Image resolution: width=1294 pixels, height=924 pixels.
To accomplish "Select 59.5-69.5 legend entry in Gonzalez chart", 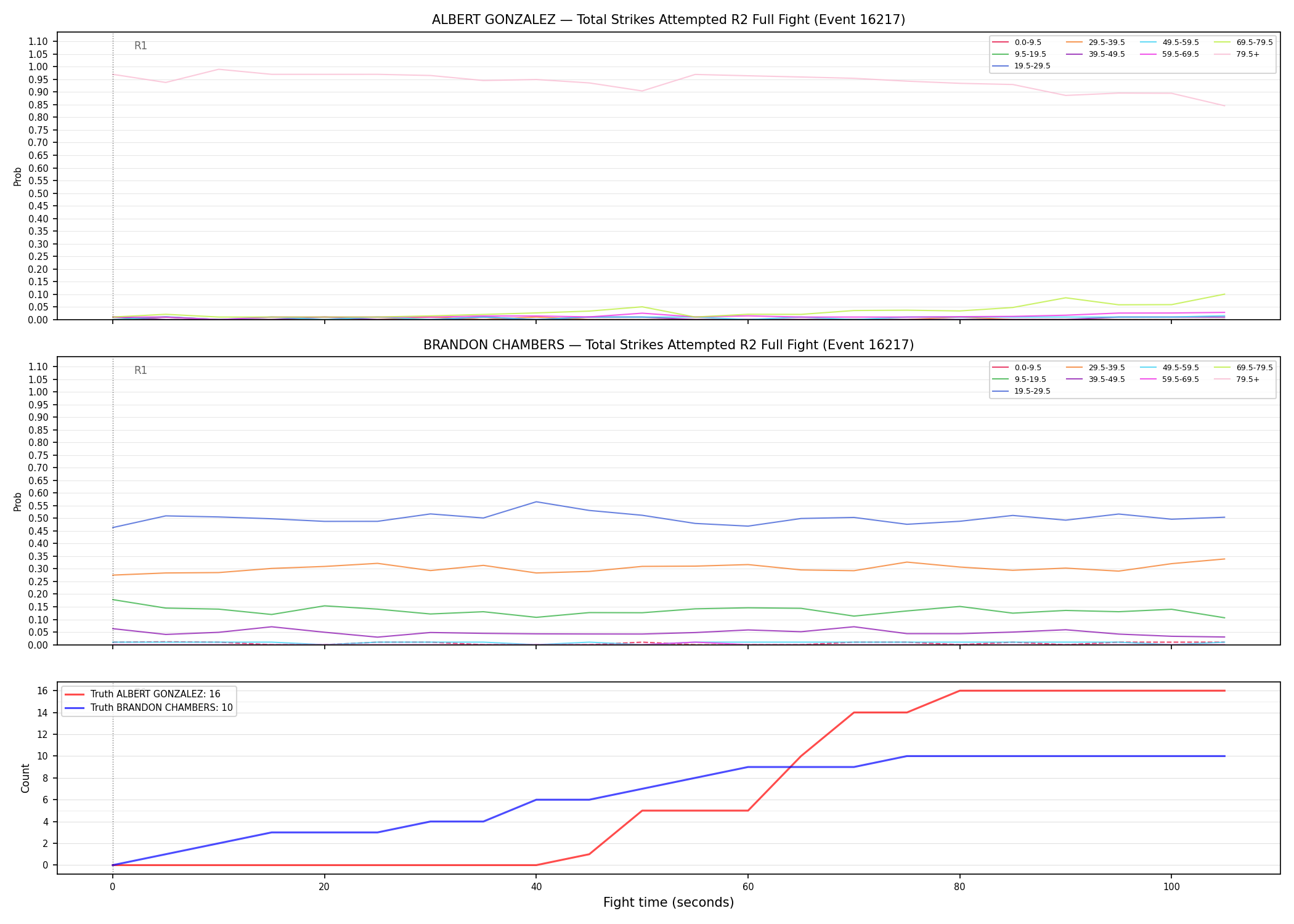I will (x=1170, y=54).
